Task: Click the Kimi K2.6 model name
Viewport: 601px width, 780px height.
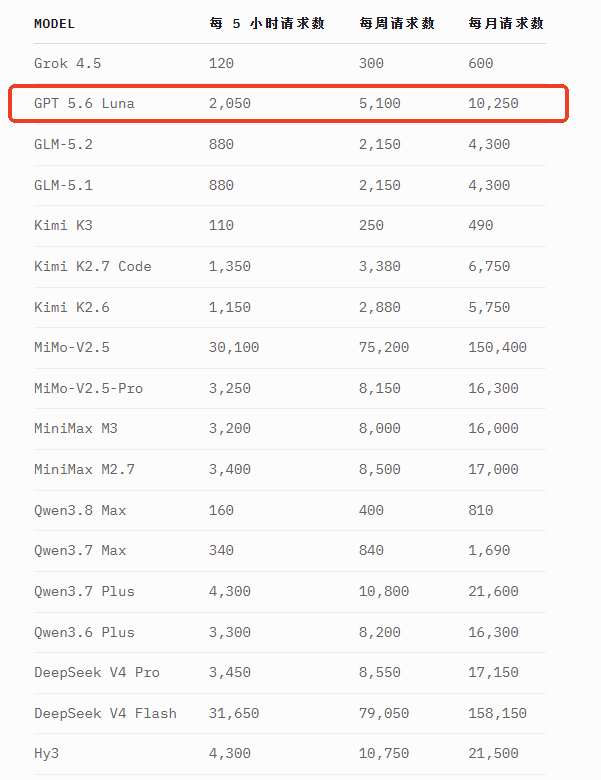Action: click(72, 307)
